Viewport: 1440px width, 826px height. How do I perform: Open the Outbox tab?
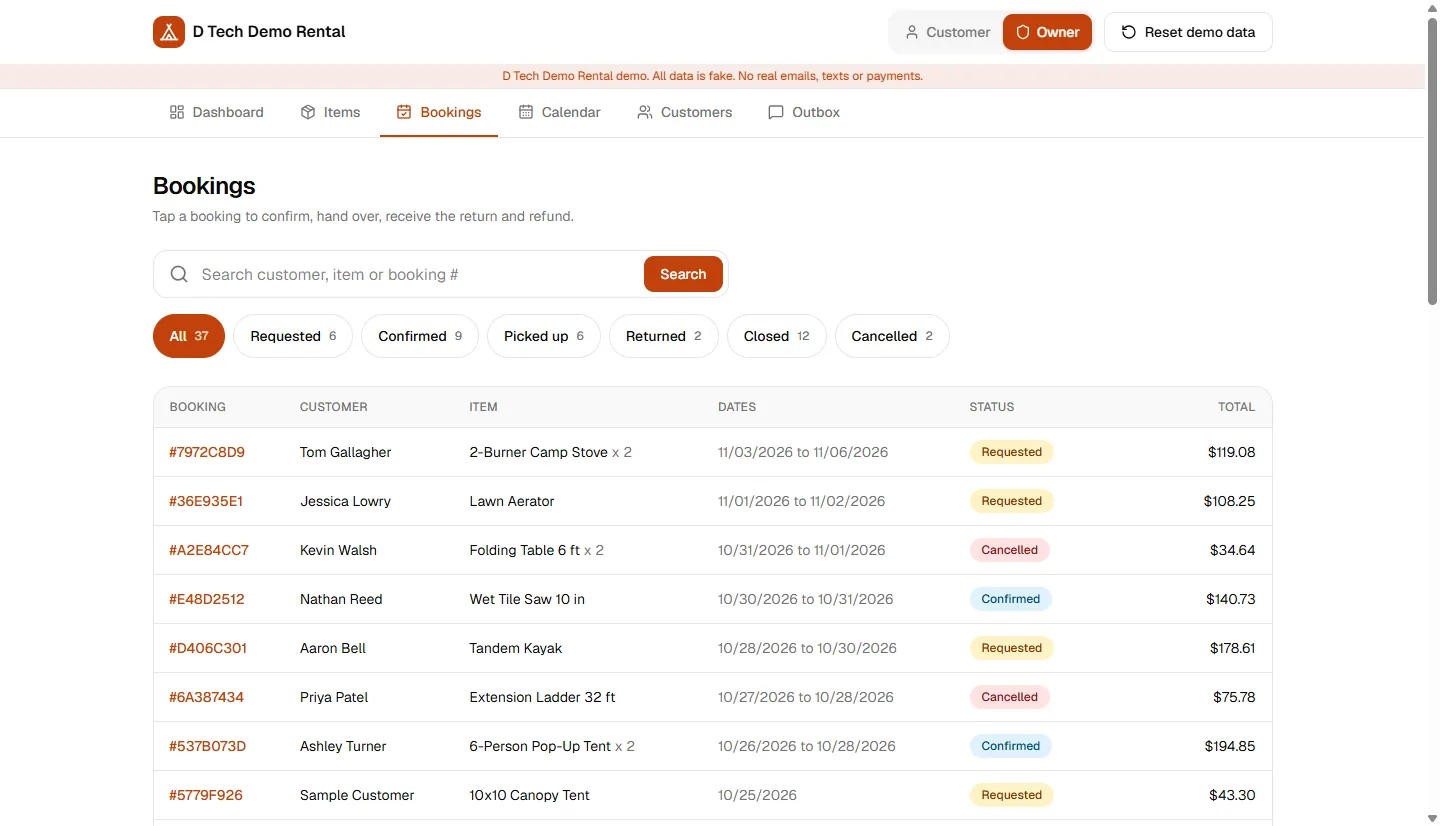tap(804, 112)
